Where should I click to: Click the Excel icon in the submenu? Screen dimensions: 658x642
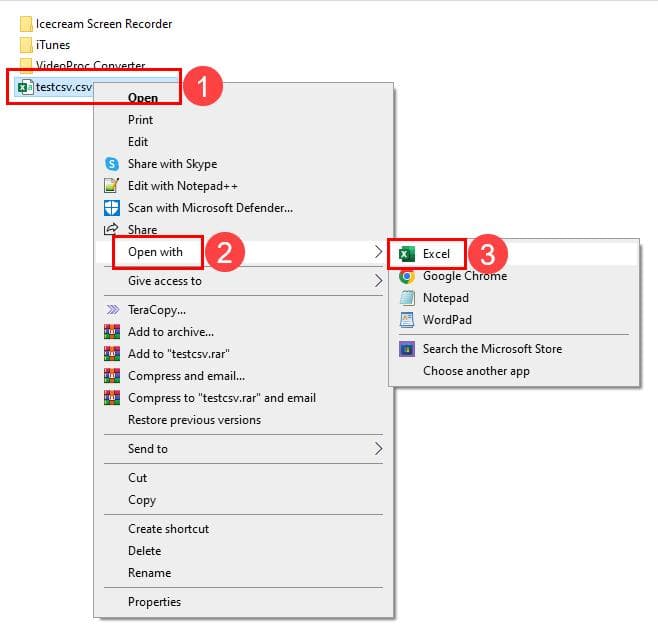(x=407, y=254)
